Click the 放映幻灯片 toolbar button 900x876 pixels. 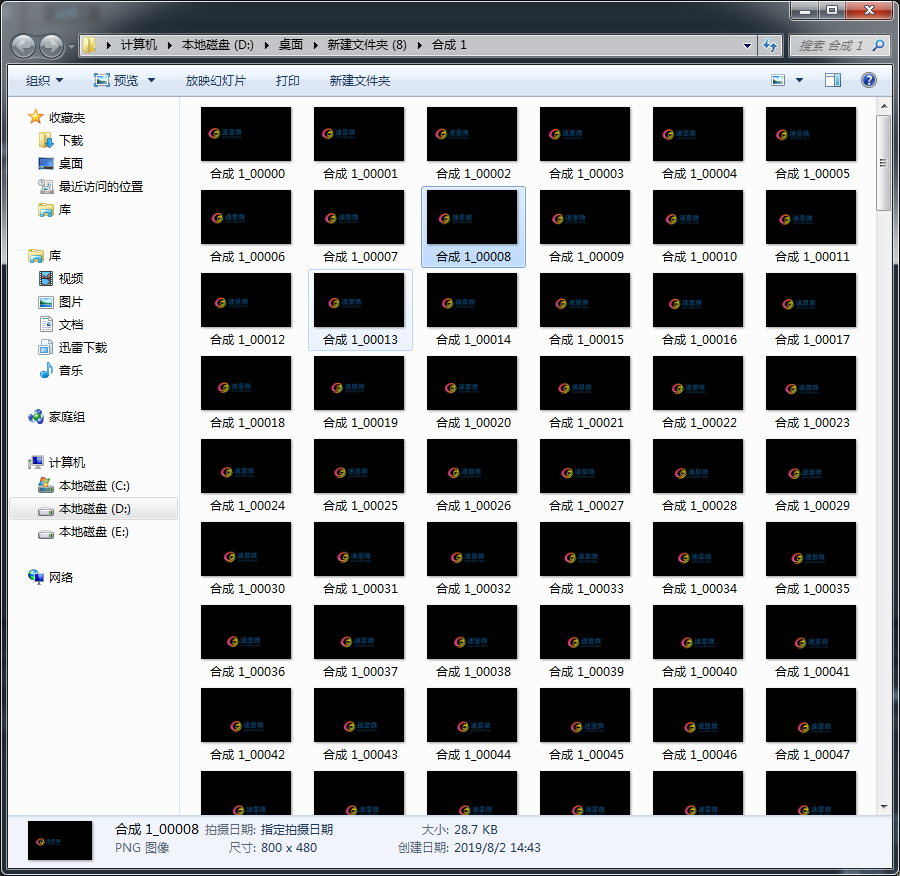coord(215,80)
